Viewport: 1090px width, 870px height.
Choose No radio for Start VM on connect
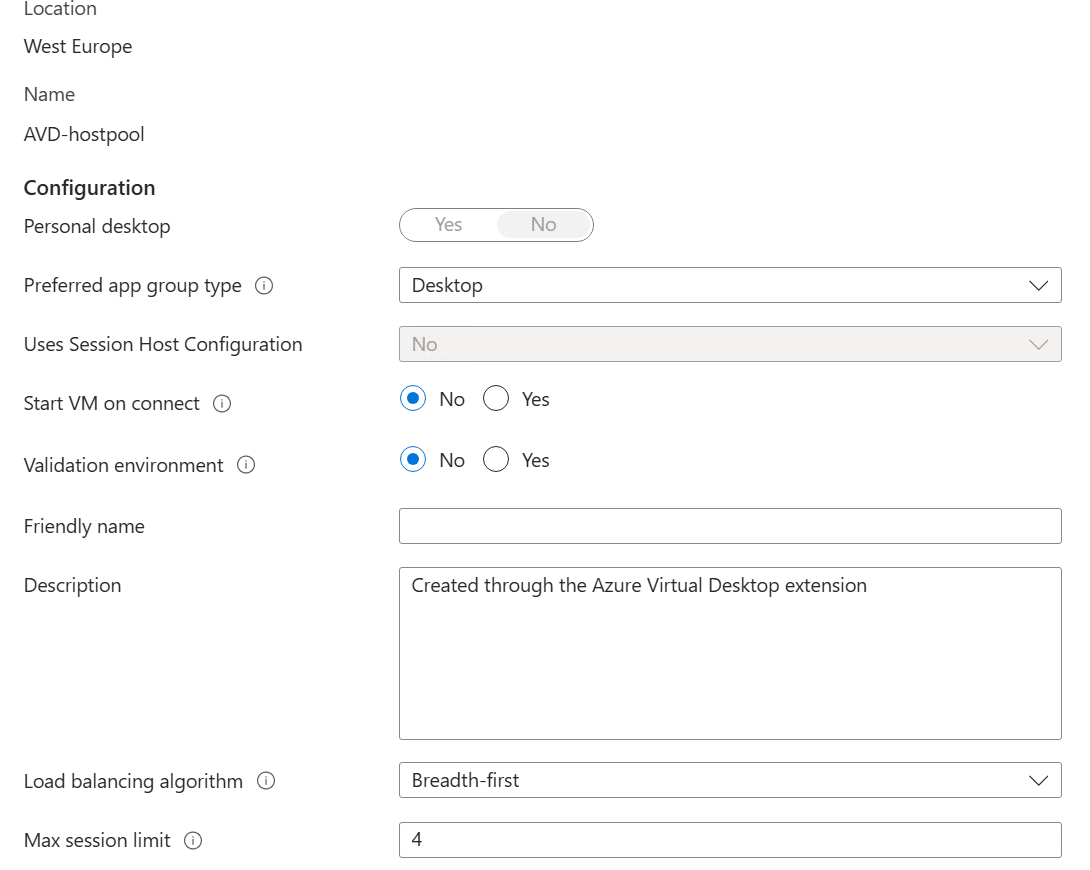[413, 398]
